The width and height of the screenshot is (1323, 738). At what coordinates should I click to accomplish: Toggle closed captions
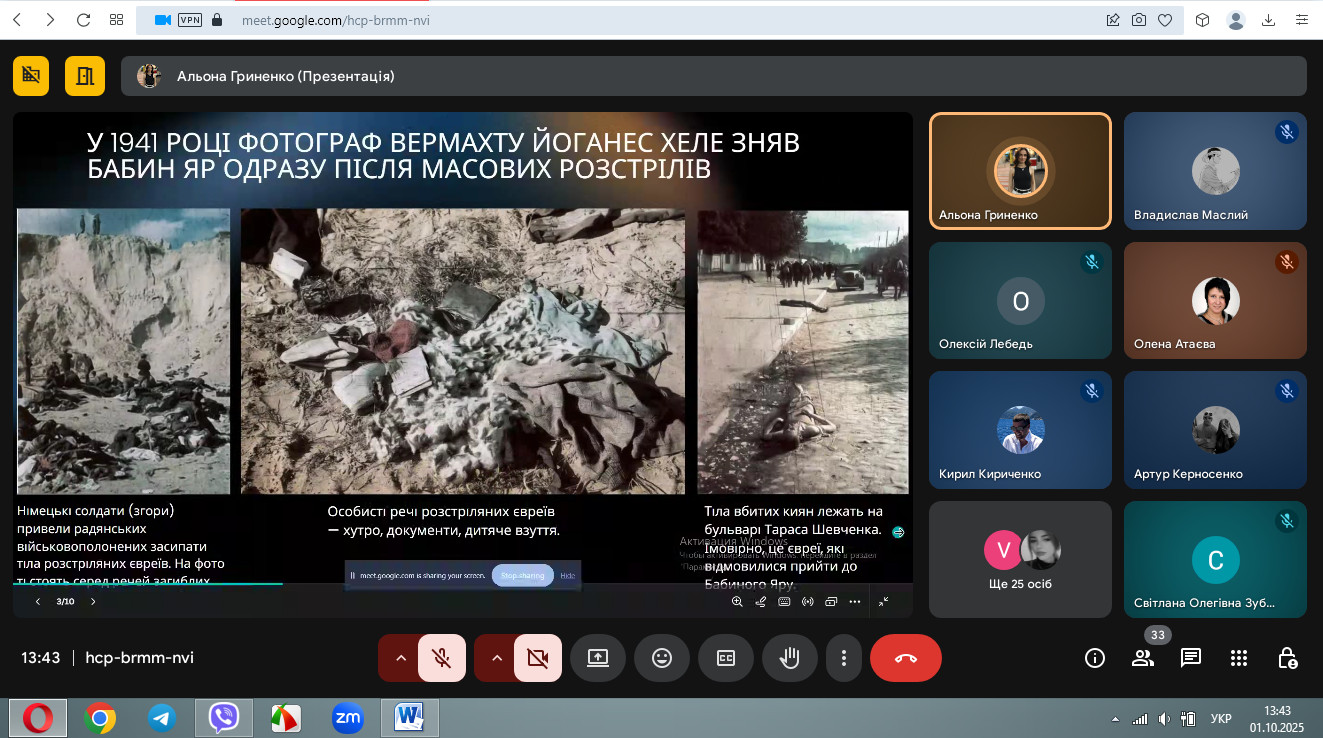tap(725, 658)
